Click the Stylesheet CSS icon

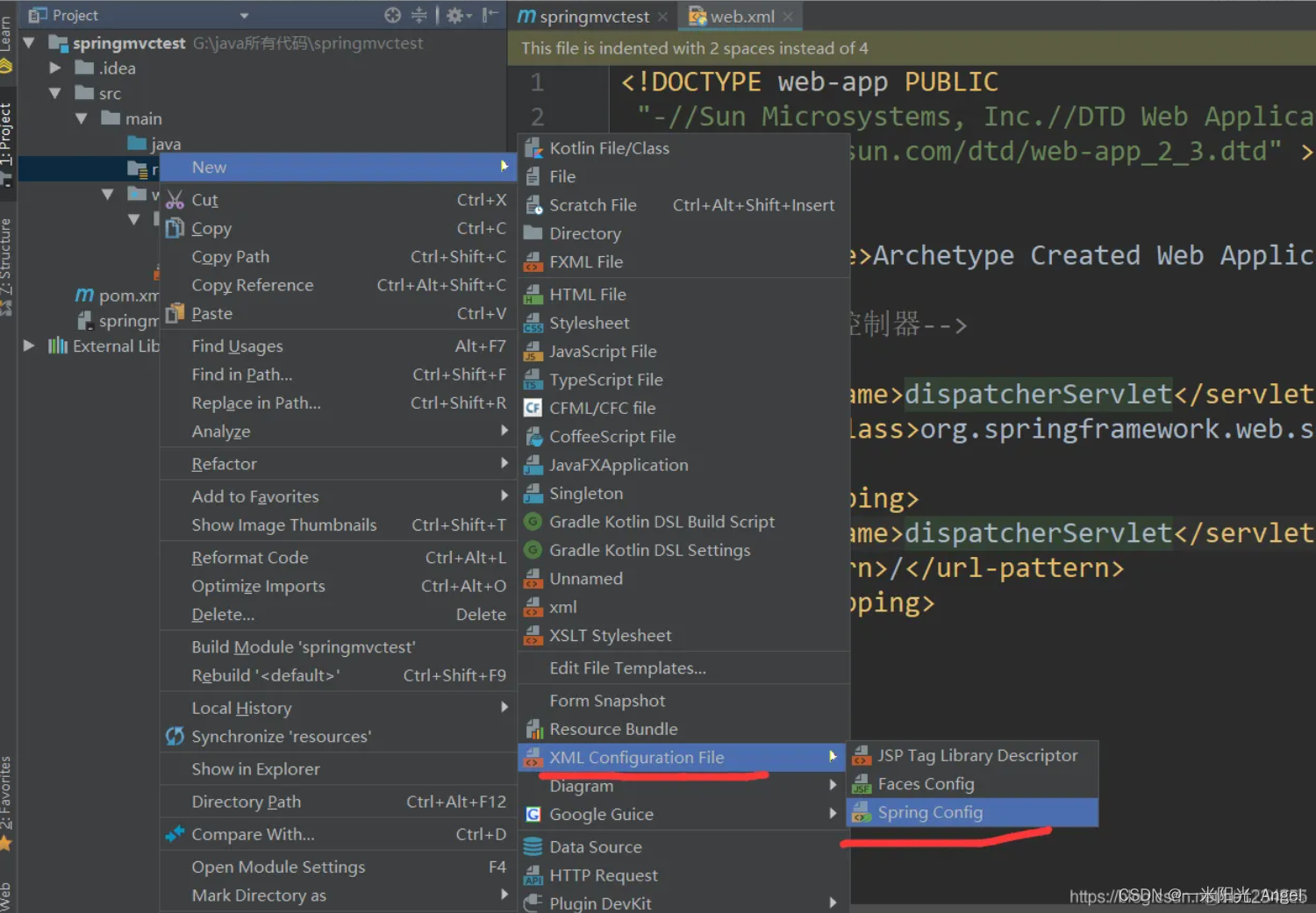pos(533,323)
